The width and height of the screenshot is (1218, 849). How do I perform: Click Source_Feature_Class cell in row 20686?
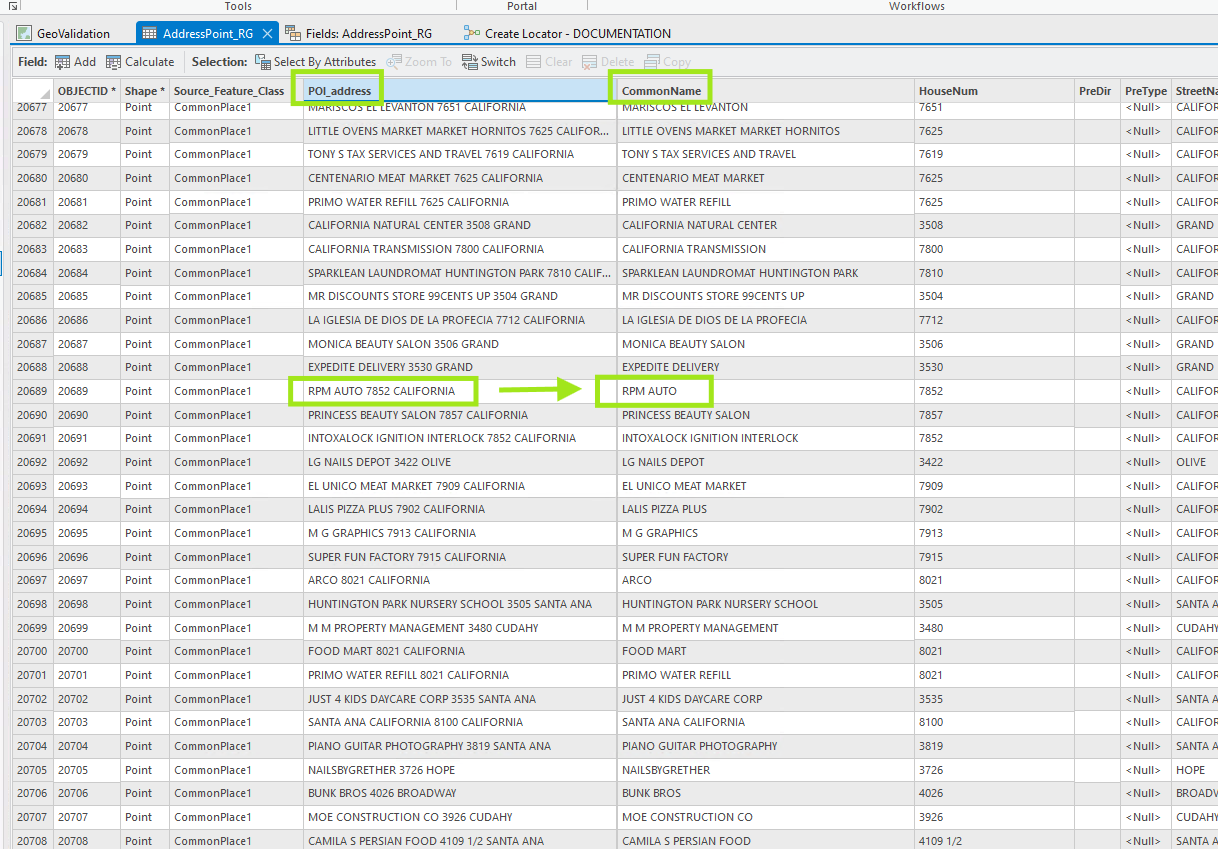[236, 320]
